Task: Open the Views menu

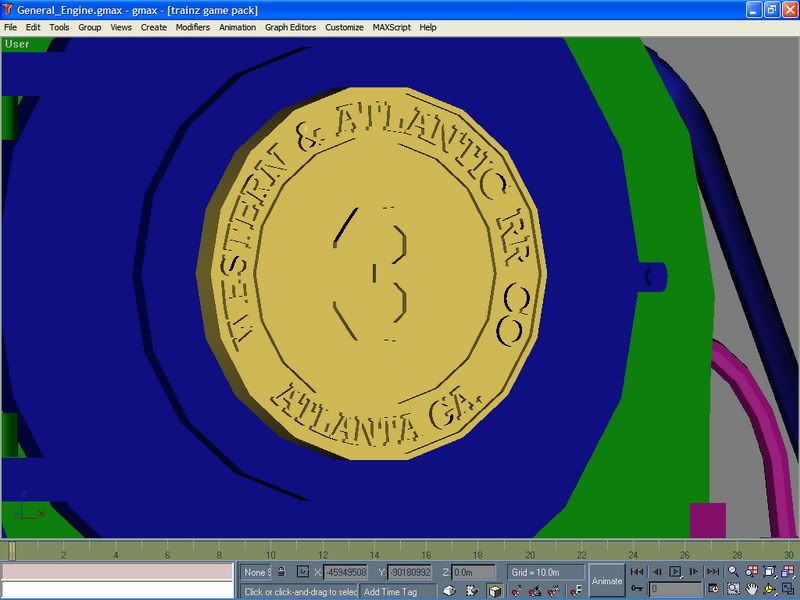Action: tap(121, 28)
